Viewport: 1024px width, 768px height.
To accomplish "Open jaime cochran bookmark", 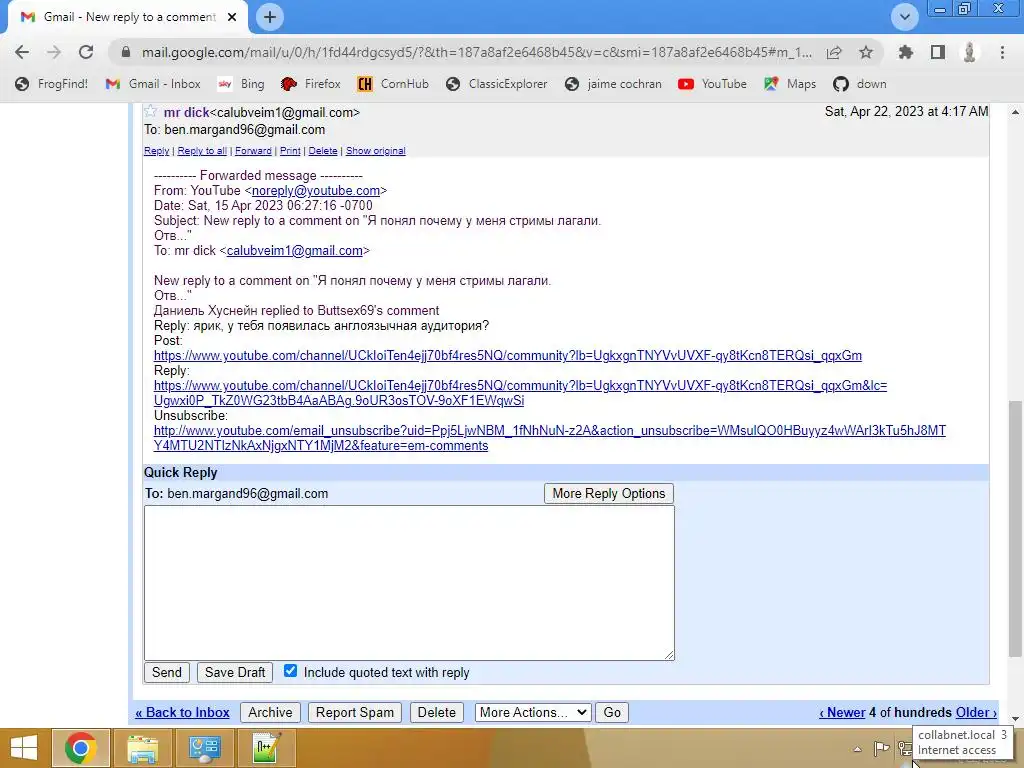I will point(613,84).
